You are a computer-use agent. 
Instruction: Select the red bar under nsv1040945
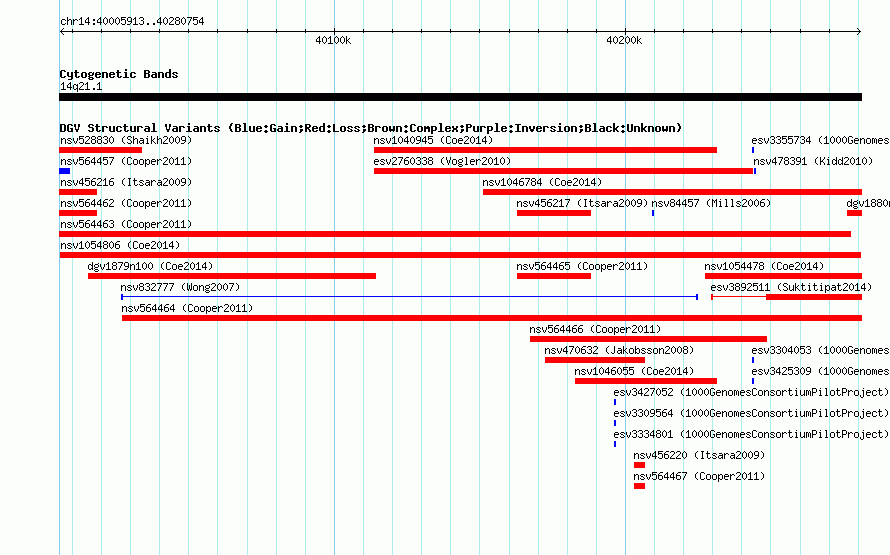pos(545,150)
